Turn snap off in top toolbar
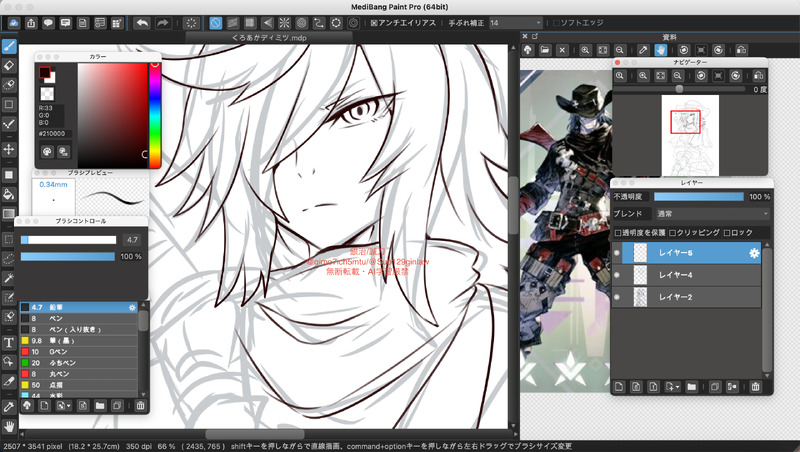 [215, 23]
